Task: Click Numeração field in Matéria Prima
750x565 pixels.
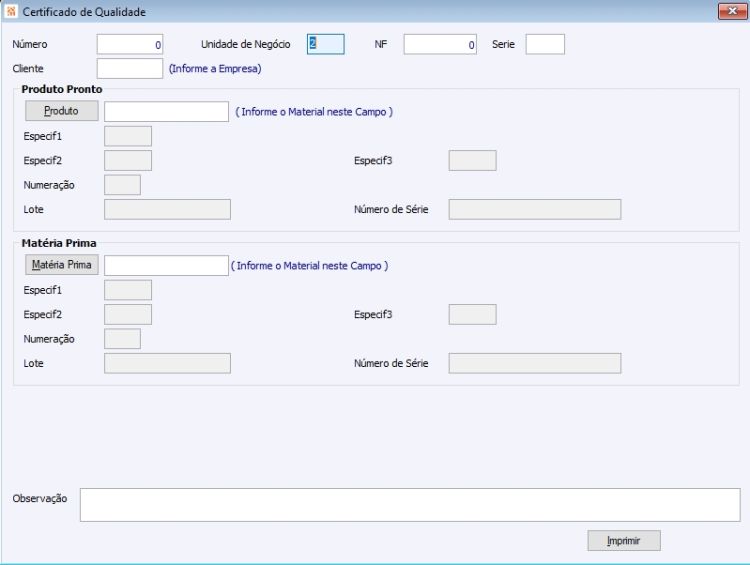Action: point(122,339)
